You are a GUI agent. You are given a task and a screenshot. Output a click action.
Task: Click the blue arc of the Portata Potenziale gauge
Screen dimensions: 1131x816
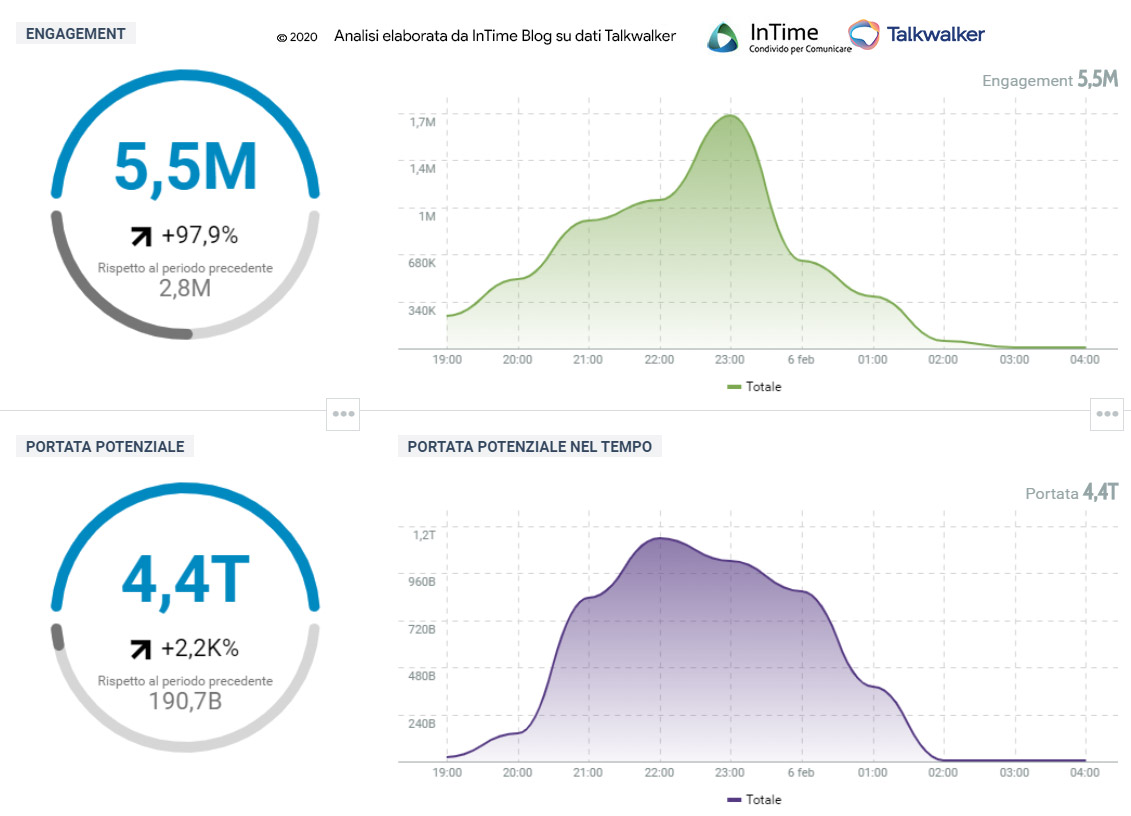pyautogui.click(x=185, y=488)
